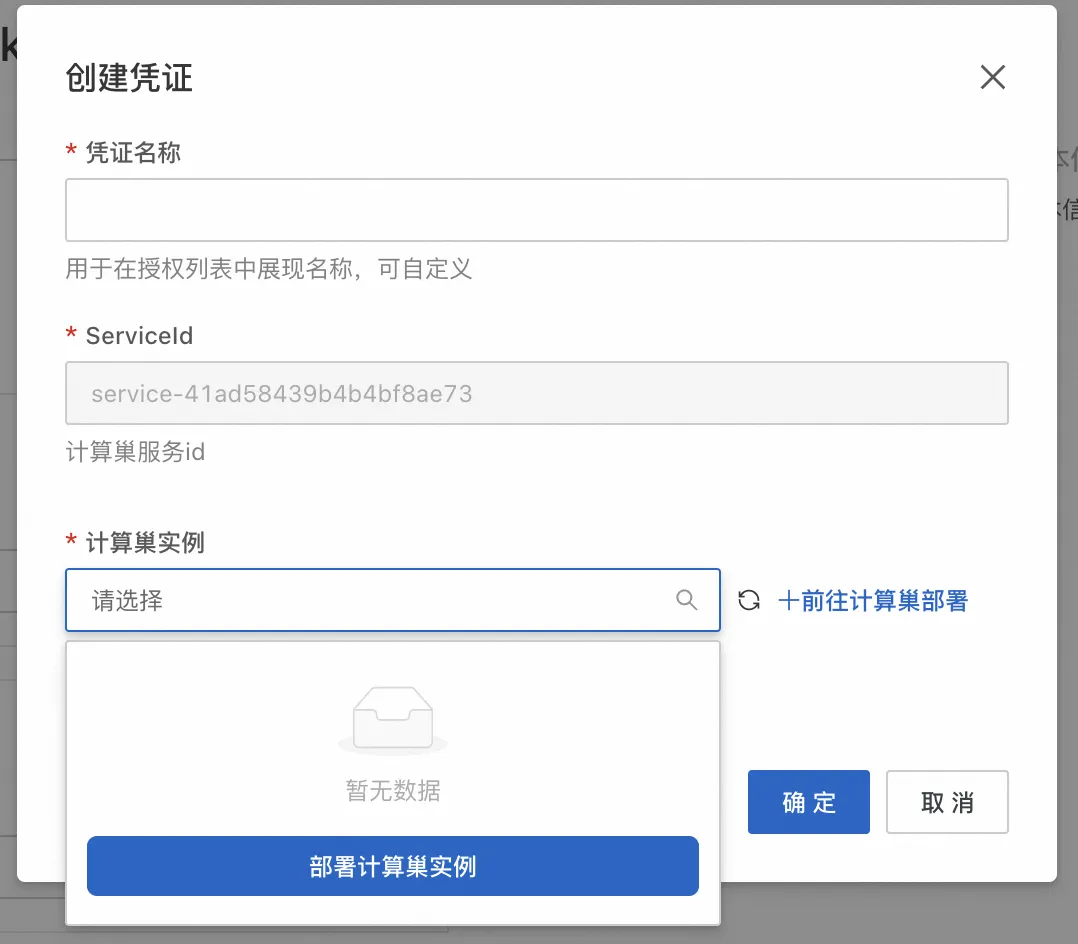Close the 创建凭证 dialog with X
The image size is (1078, 944).
[x=992, y=77]
